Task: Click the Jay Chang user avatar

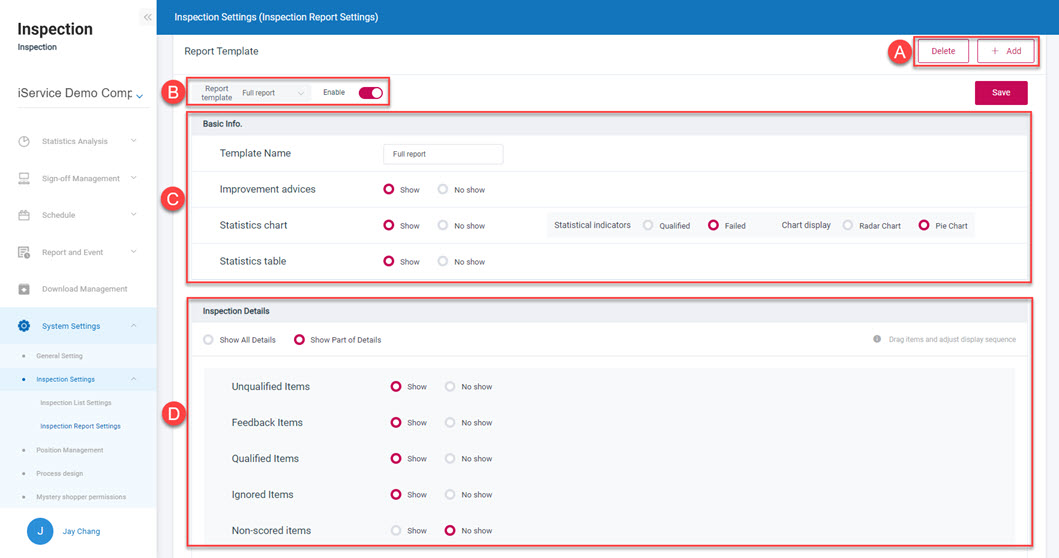Action: pos(40,531)
